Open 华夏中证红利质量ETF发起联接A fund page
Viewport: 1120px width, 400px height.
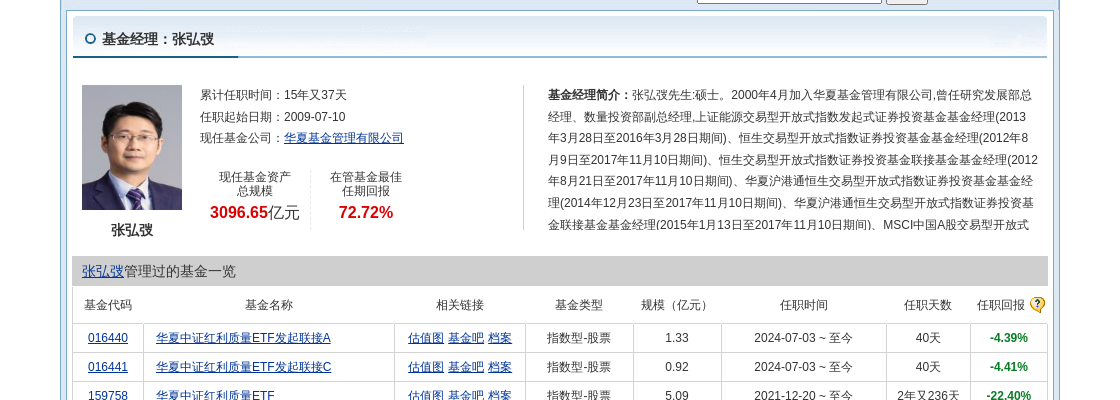click(x=243, y=338)
